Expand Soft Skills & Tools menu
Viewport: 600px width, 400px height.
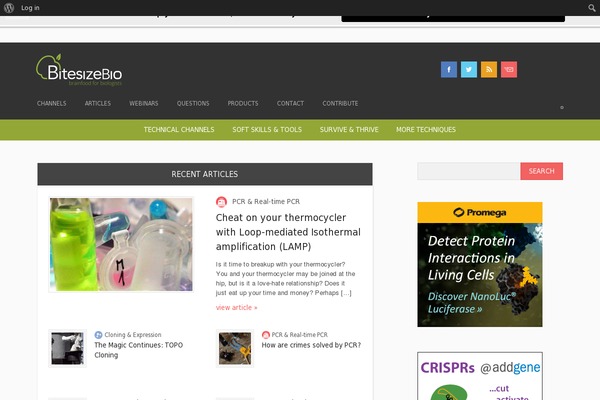coord(267,130)
